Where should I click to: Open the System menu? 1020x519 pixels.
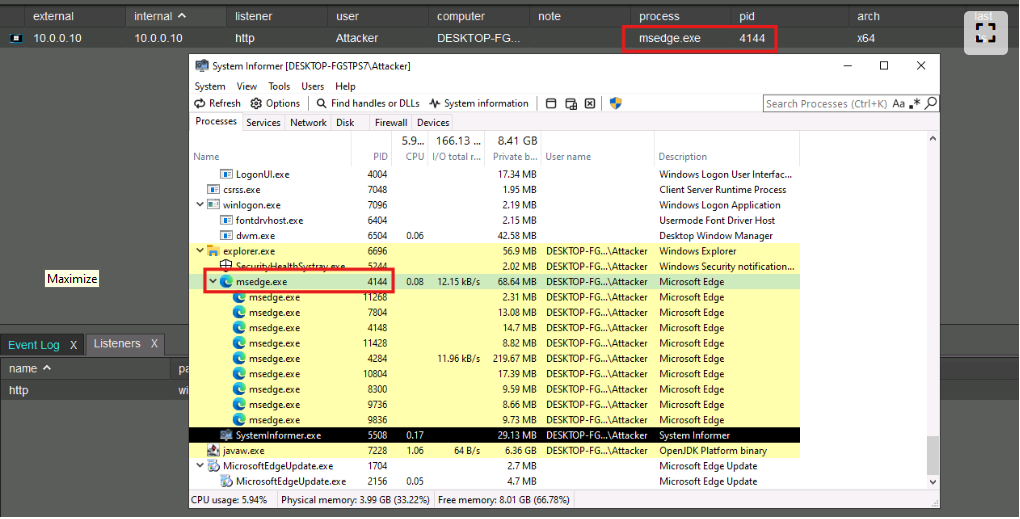(209, 86)
